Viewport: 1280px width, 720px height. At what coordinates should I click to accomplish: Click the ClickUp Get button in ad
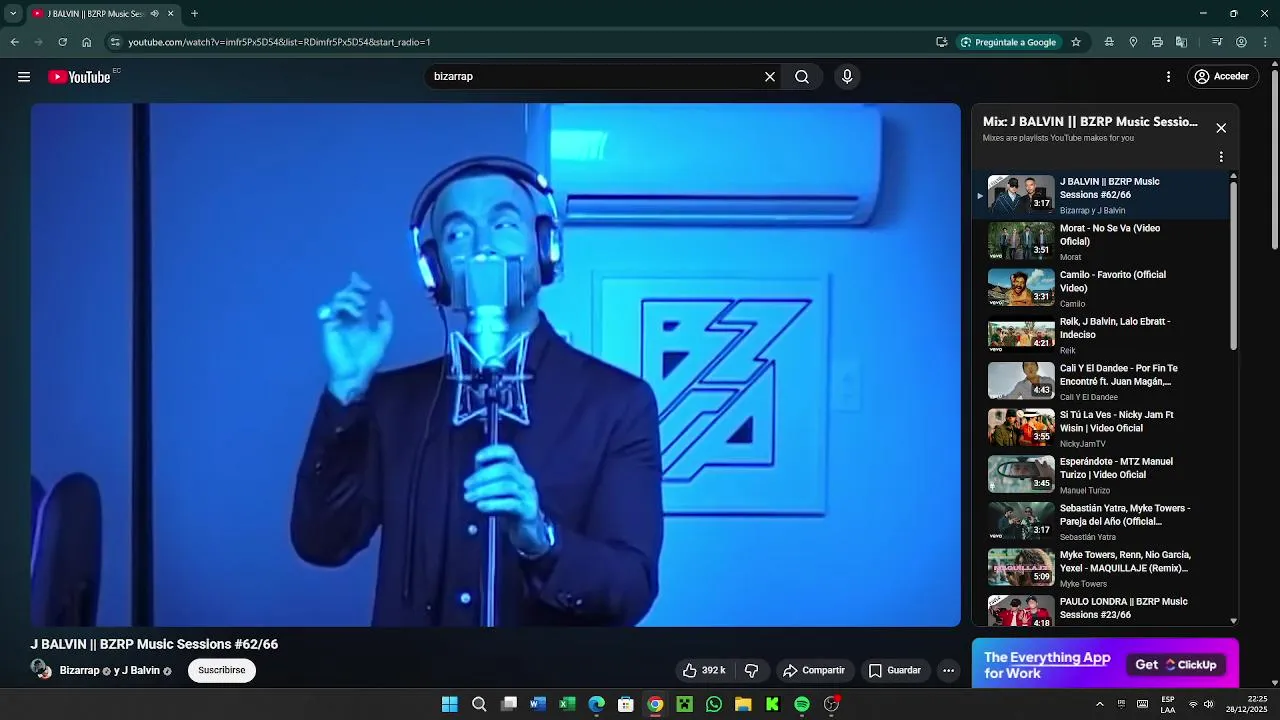tap(1176, 665)
